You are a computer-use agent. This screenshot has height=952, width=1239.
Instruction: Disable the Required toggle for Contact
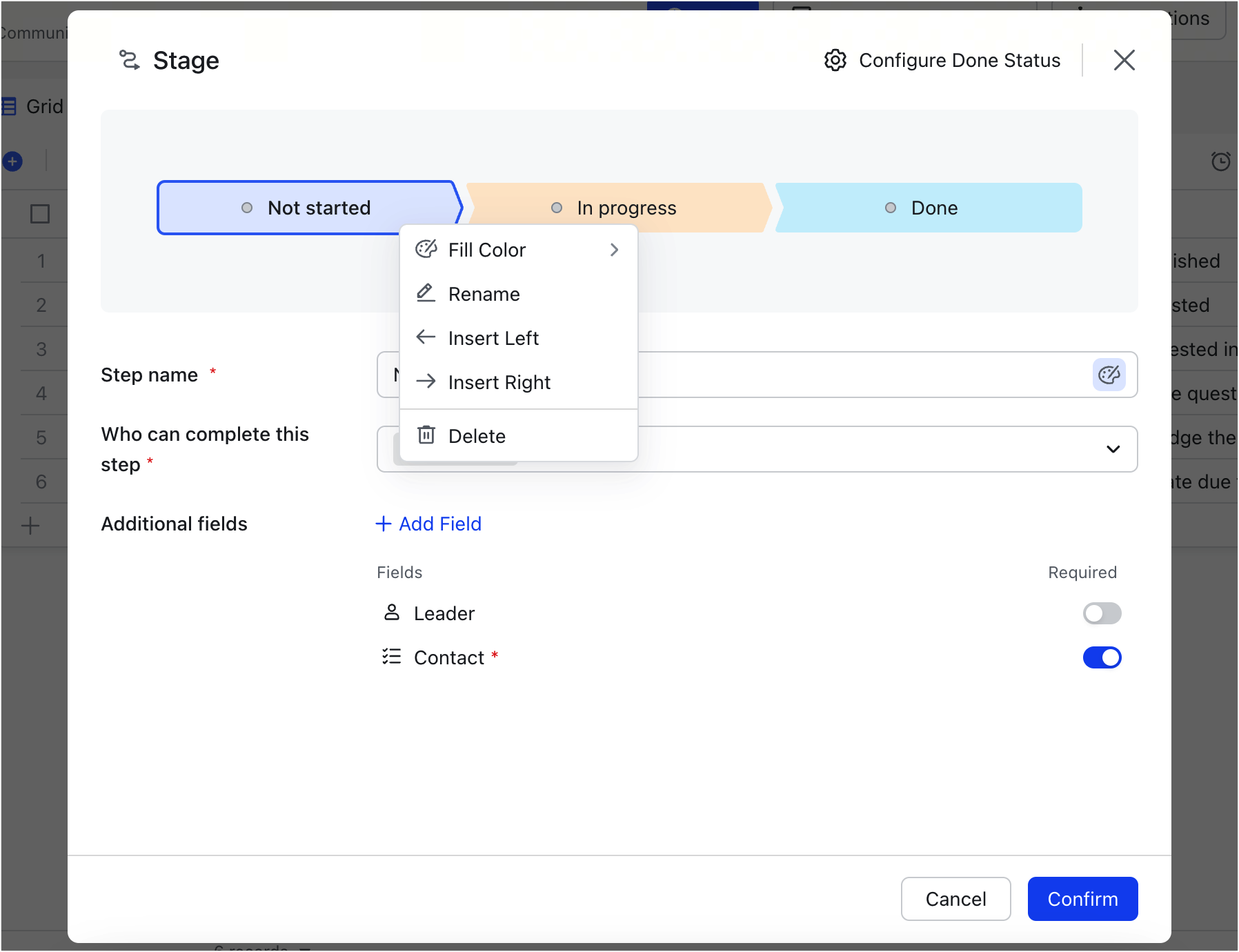click(x=1102, y=657)
